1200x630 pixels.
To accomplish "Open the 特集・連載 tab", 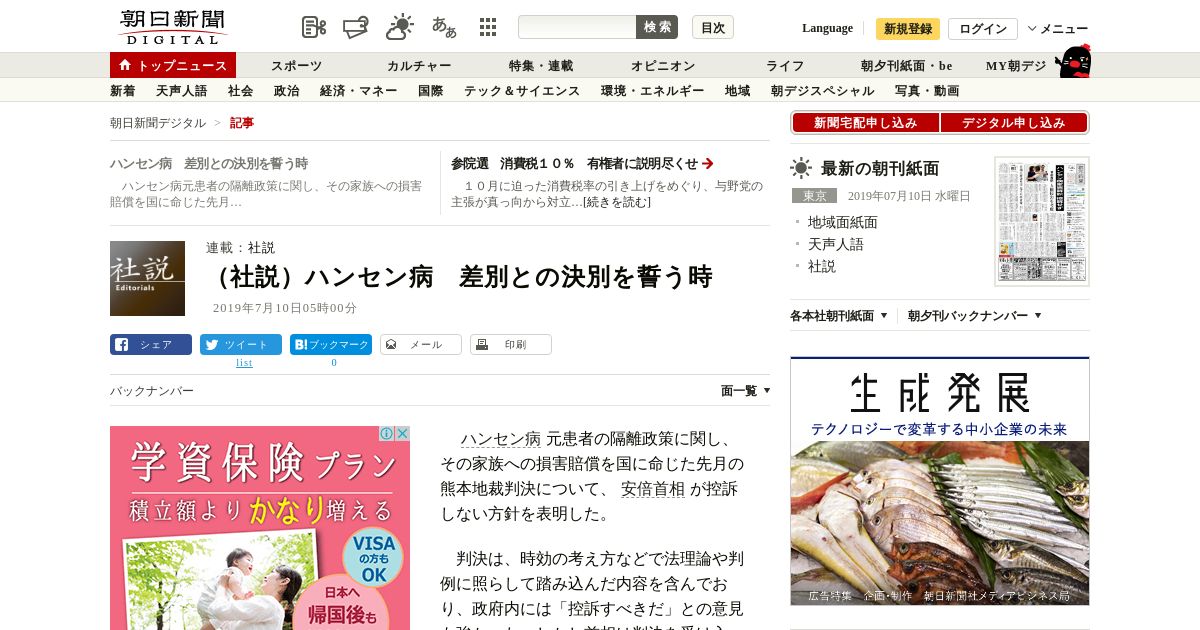I will pyautogui.click(x=541, y=66).
